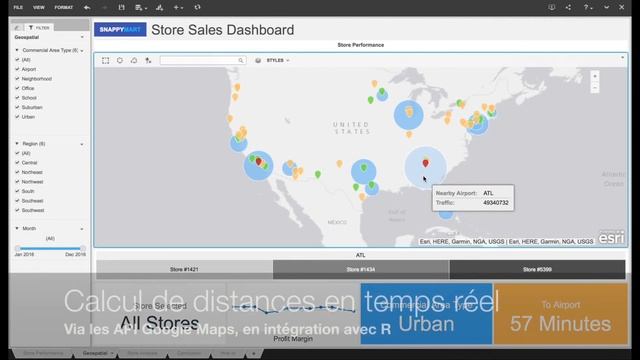Select the circle selection map tool

(x=120, y=60)
